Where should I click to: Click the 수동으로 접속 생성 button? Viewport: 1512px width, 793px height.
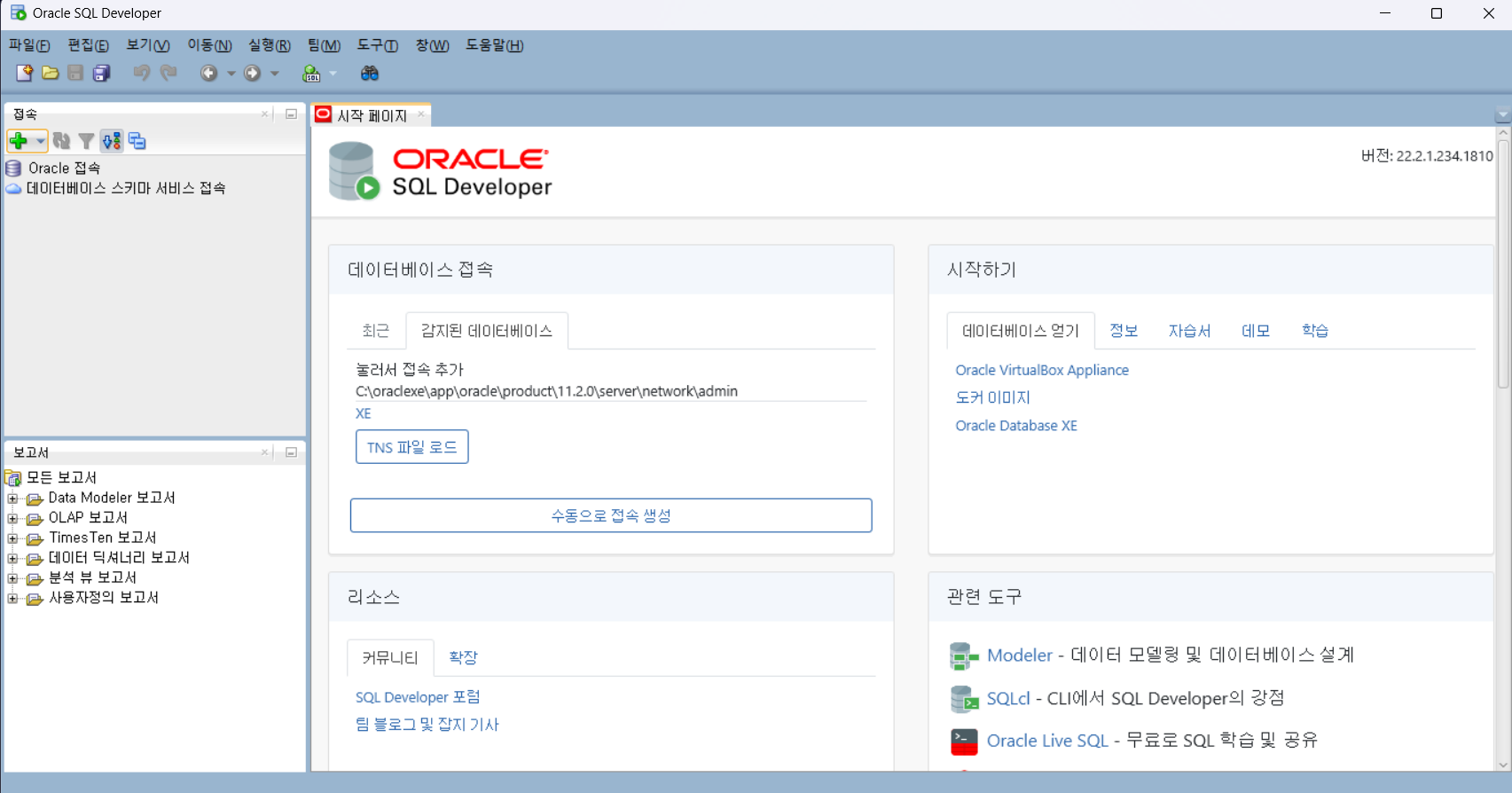[611, 515]
